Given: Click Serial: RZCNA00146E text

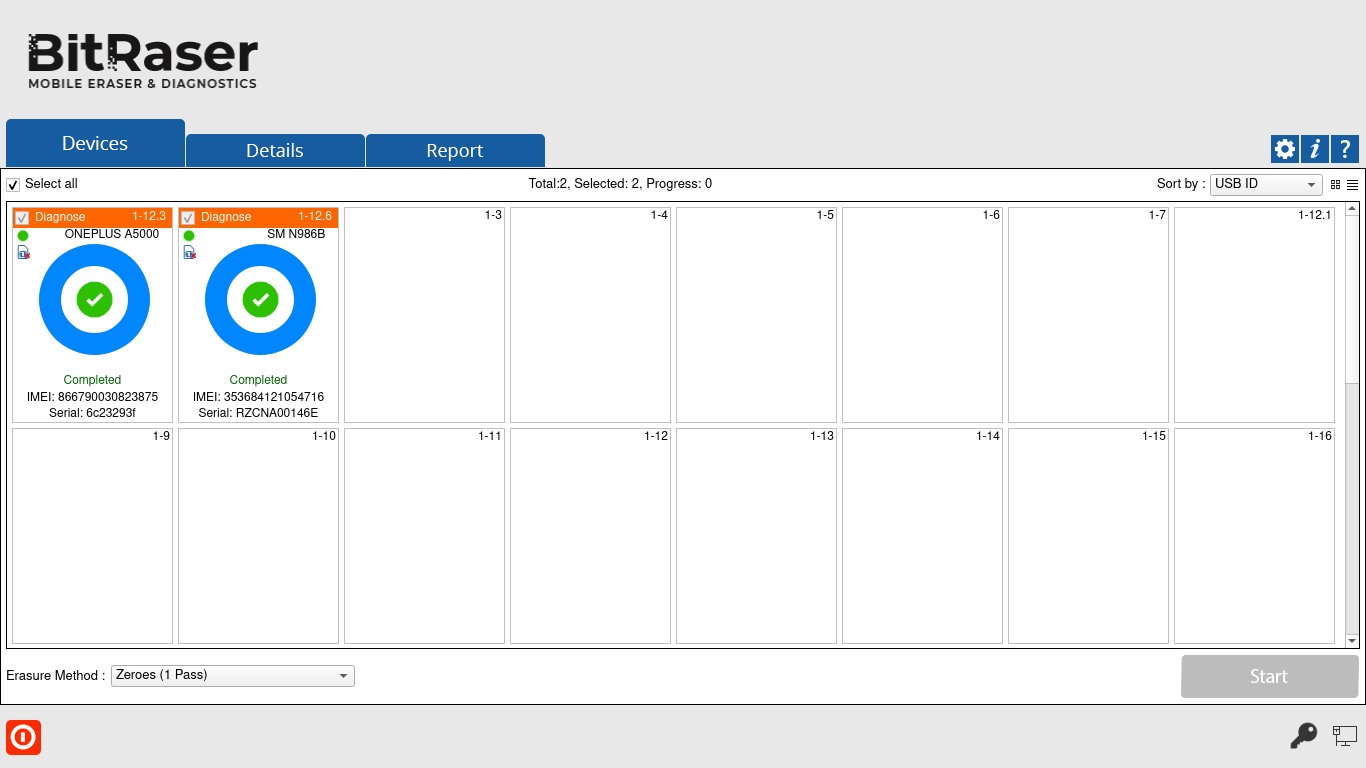Looking at the screenshot, I should (x=258, y=413).
